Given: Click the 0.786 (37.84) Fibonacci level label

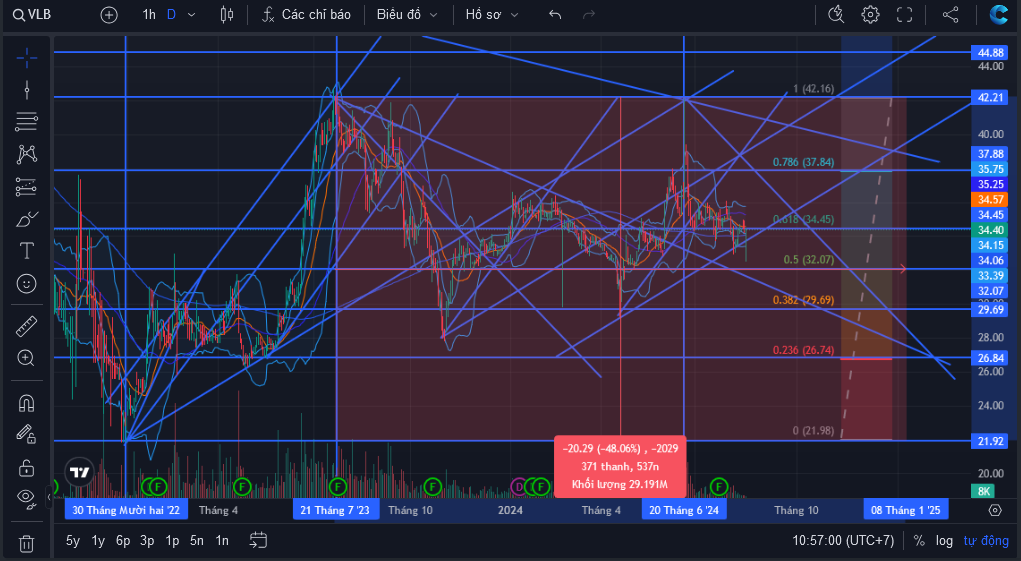Looking at the screenshot, I should (x=804, y=162).
